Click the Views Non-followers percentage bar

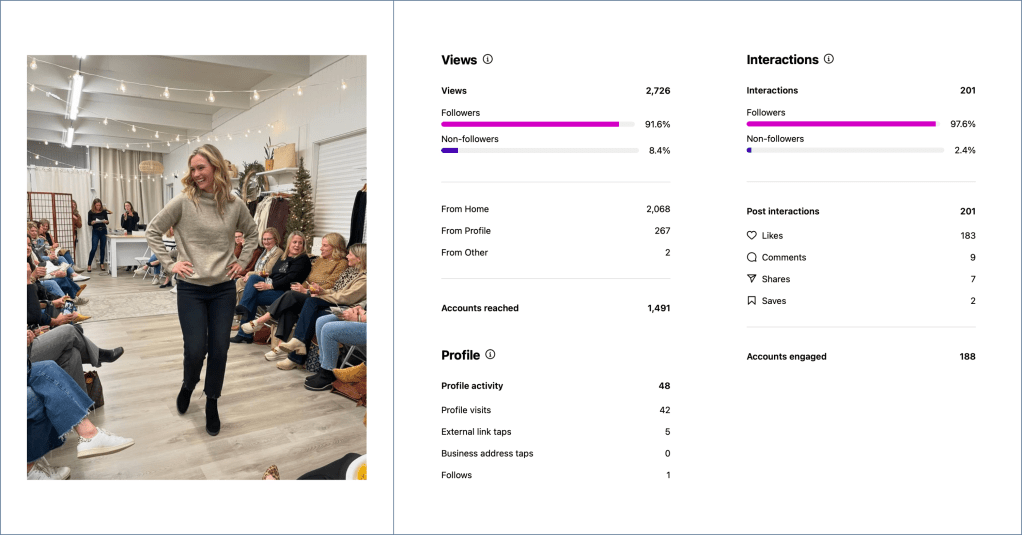point(540,151)
